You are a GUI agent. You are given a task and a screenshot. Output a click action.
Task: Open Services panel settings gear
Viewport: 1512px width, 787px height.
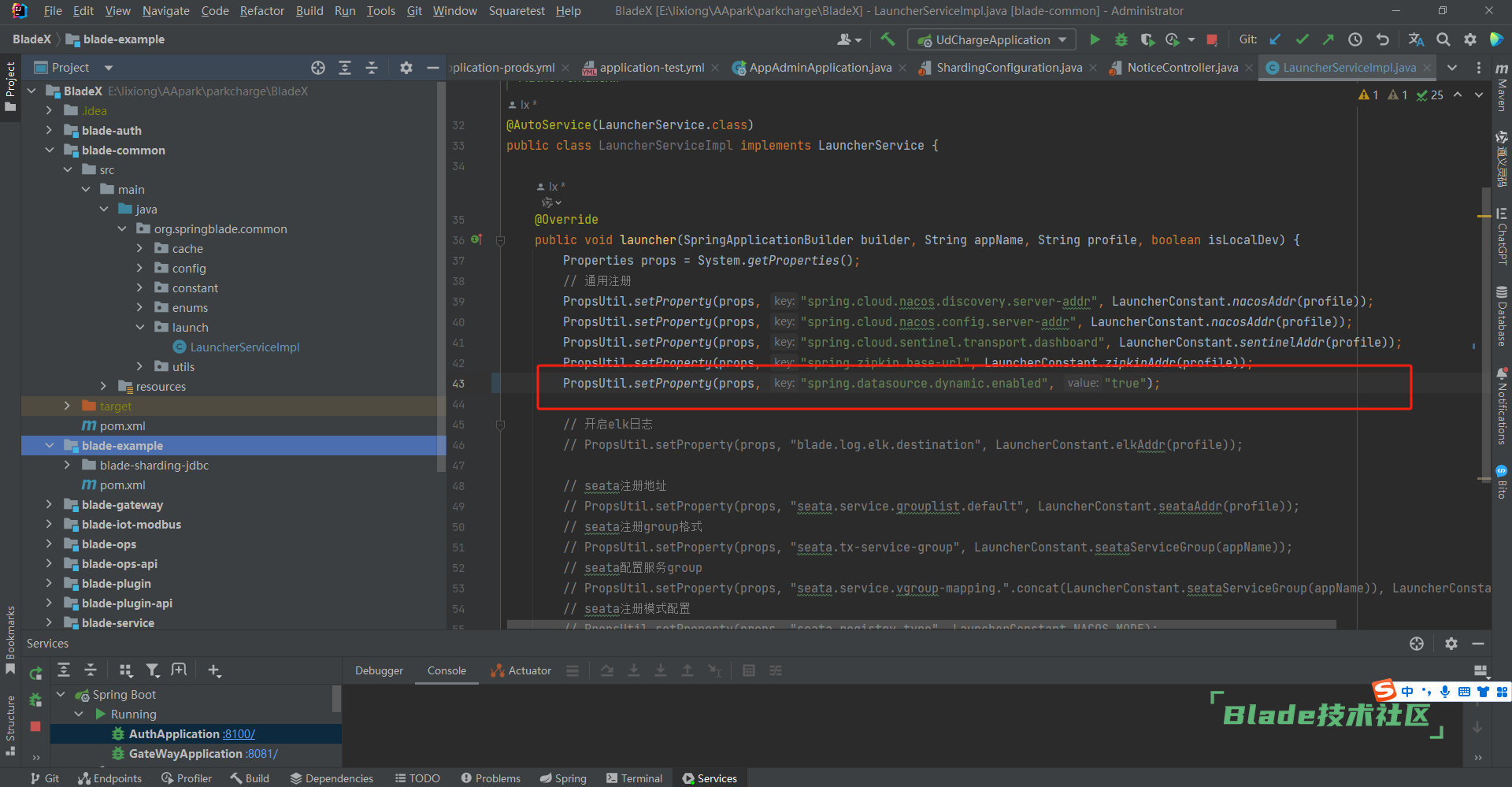click(x=1451, y=644)
